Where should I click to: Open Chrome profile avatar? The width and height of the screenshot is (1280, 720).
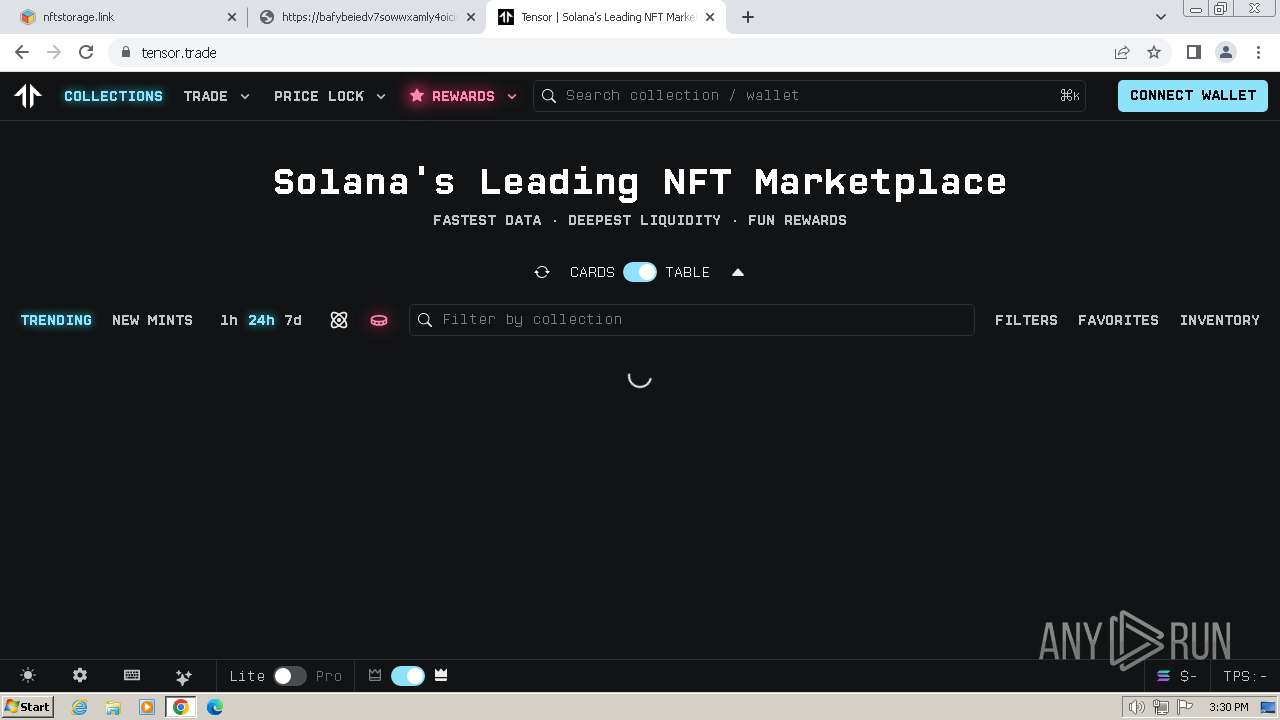coord(1225,52)
